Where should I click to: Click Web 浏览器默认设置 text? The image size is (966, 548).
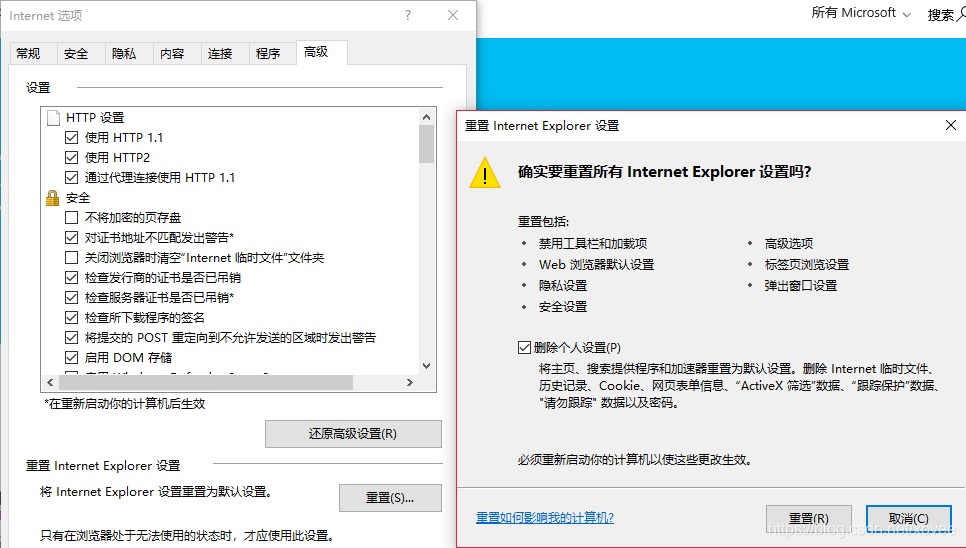point(596,264)
